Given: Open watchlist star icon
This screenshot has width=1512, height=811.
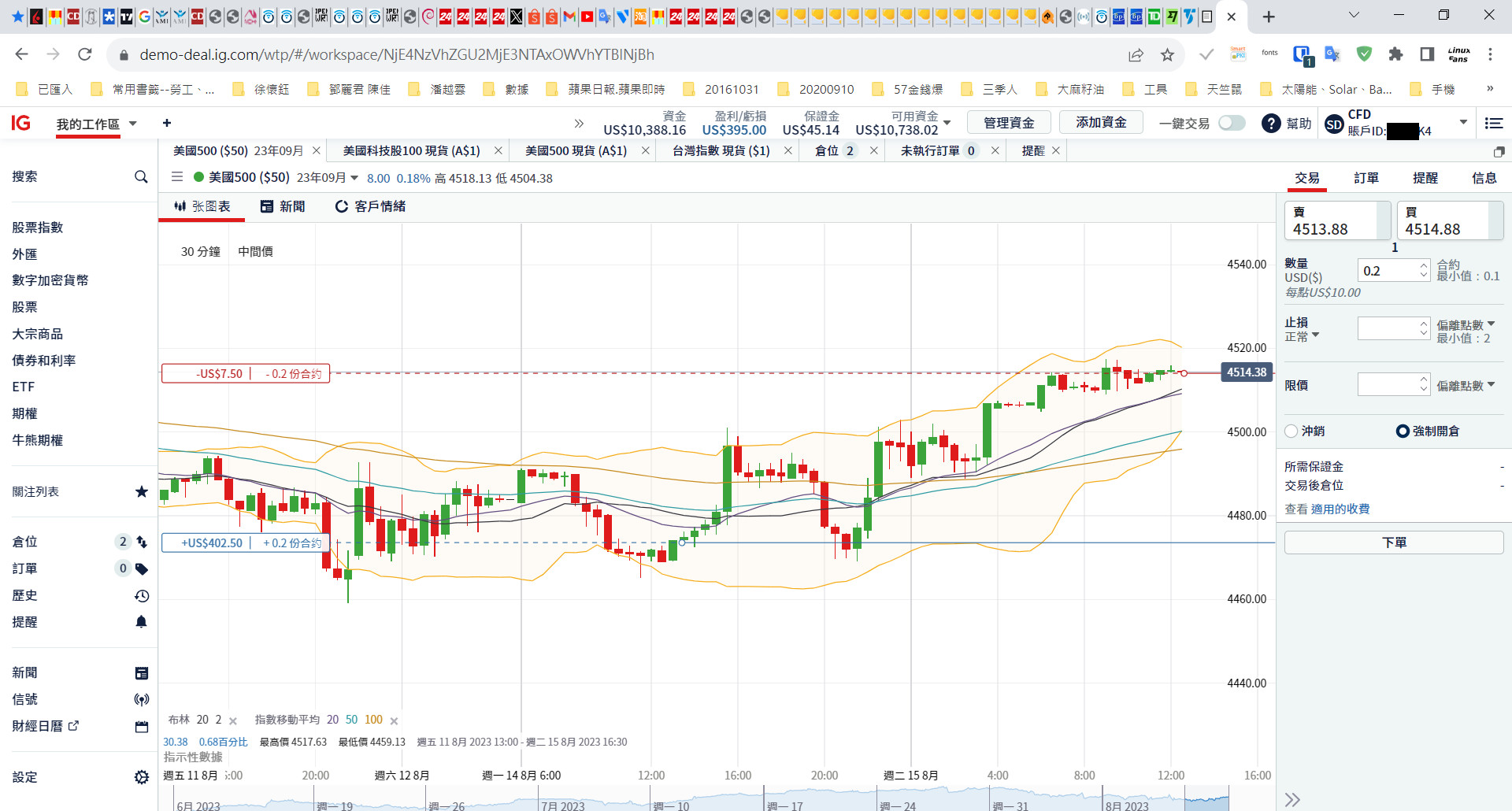Looking at the screenshot, I should click(x=142, y=491).
